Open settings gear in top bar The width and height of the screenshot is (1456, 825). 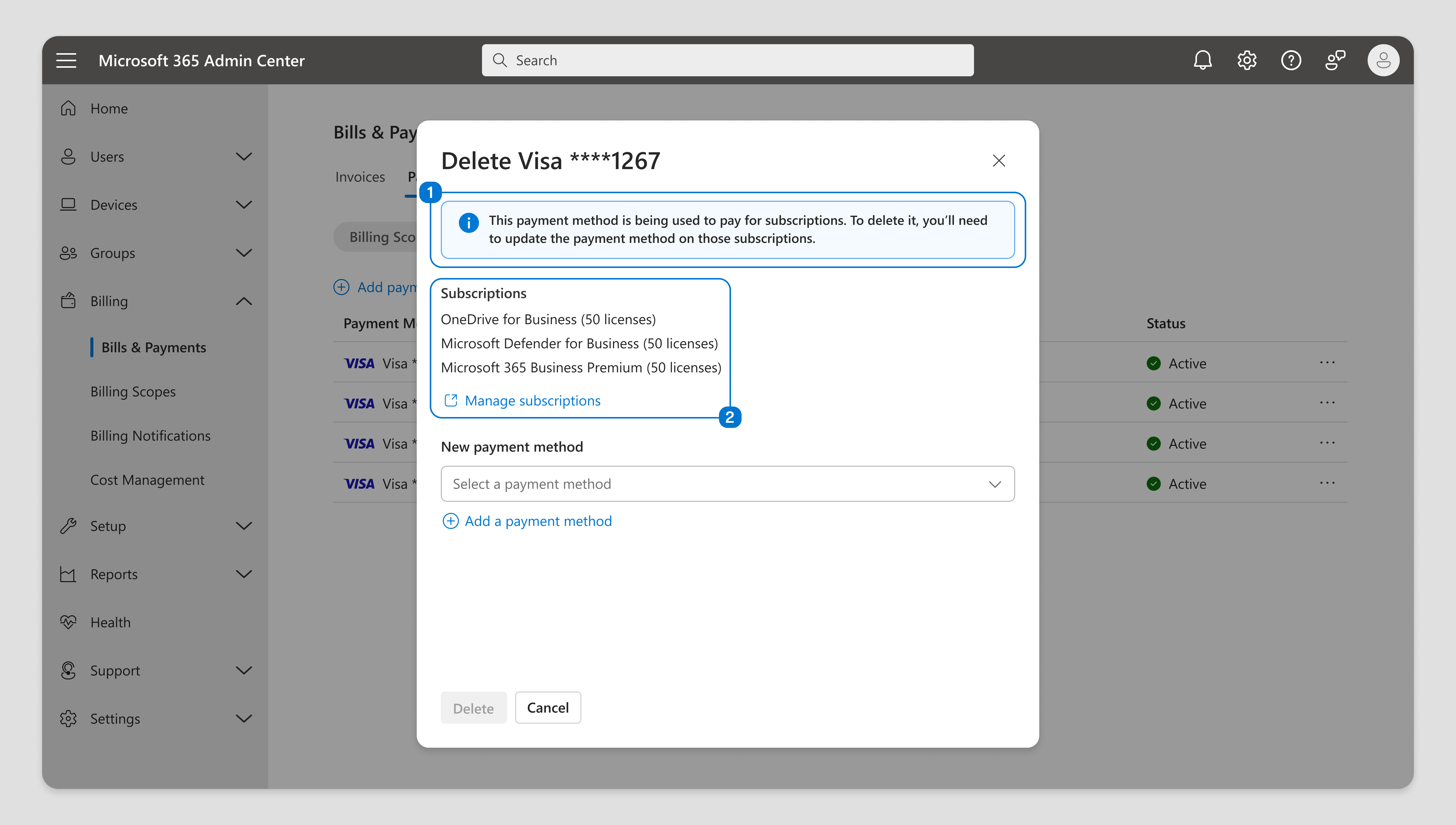coord(1246,60)
